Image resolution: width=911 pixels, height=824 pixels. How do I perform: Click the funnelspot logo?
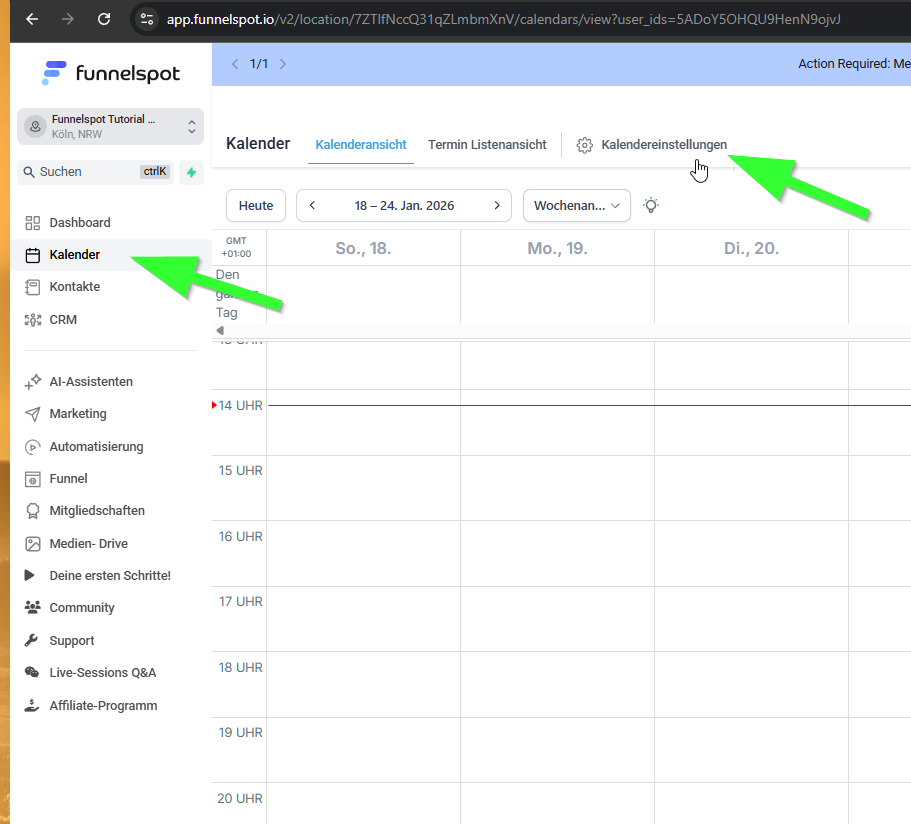pos(110,73)
